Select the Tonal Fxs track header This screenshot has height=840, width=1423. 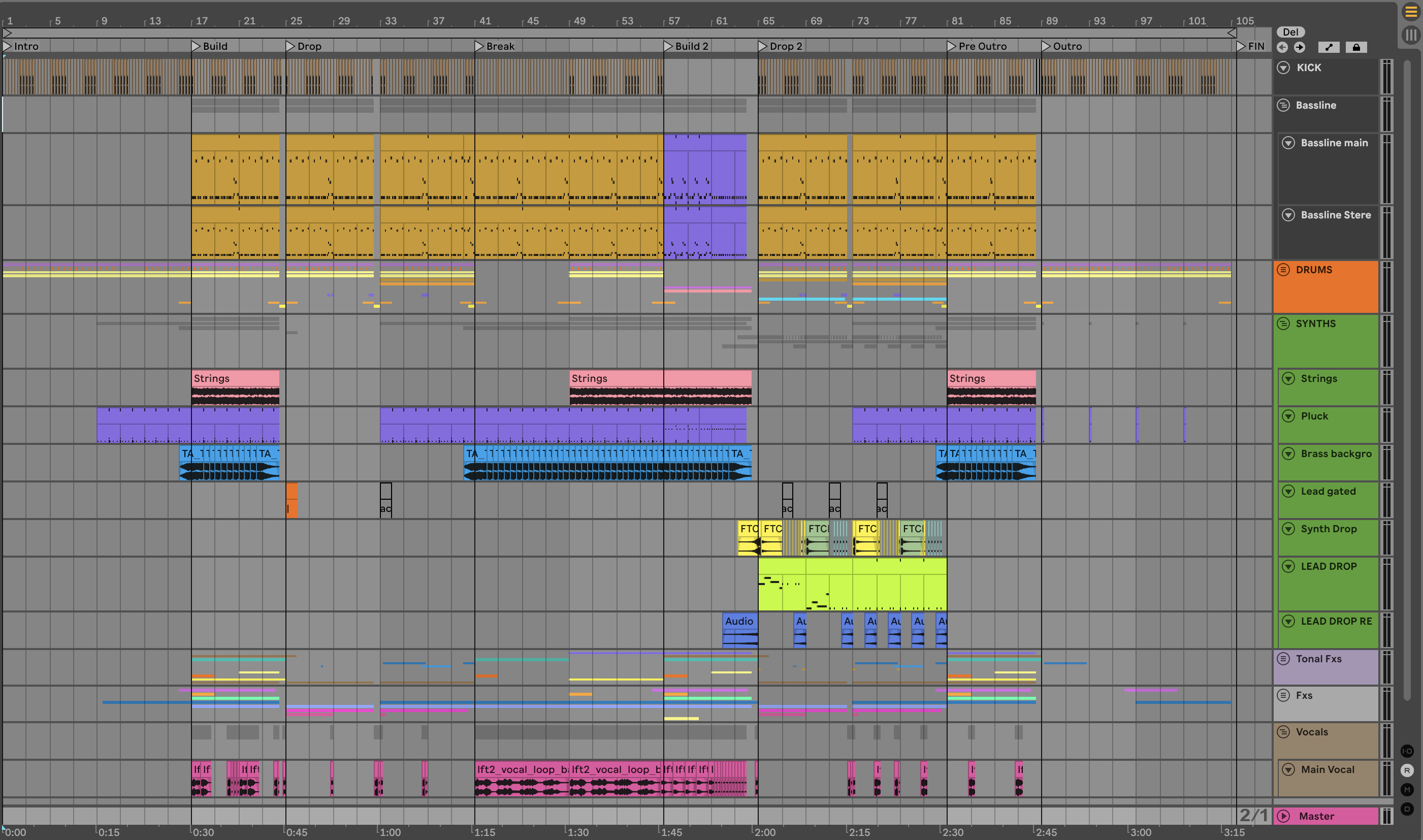(x=1318, y=659)
